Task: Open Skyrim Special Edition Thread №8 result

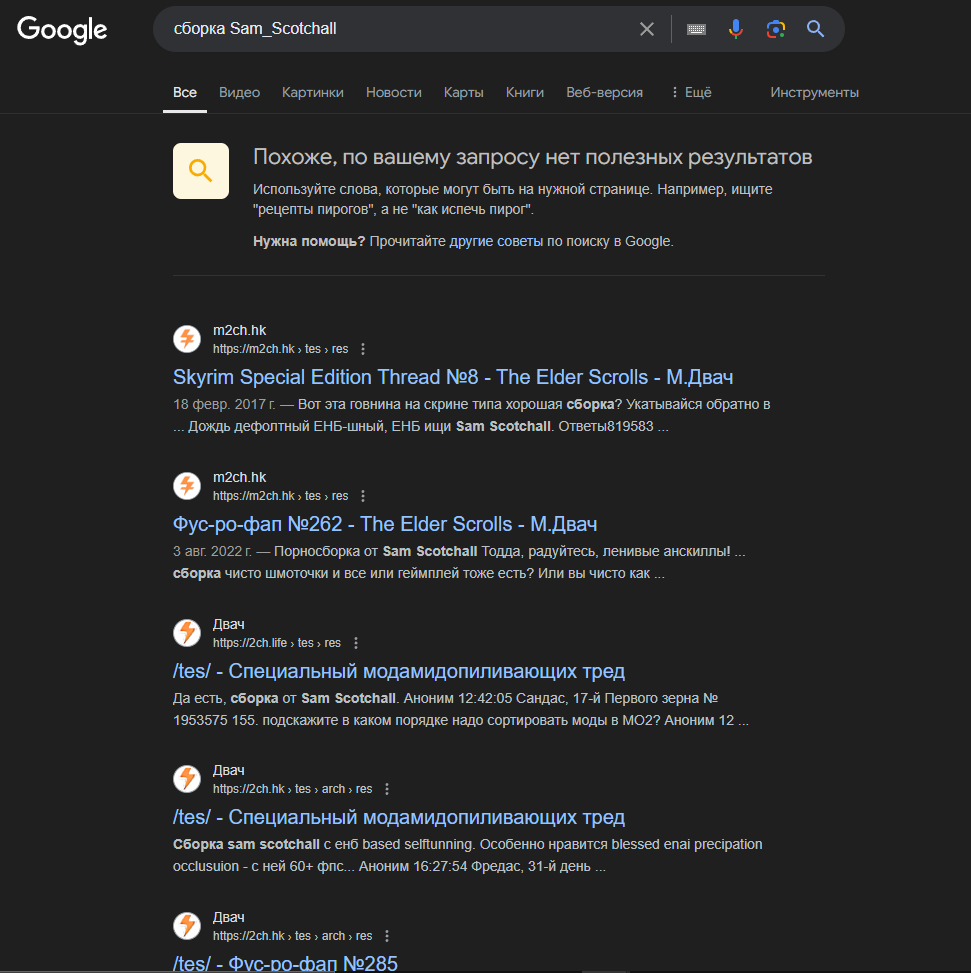Action: pos(453,377)
